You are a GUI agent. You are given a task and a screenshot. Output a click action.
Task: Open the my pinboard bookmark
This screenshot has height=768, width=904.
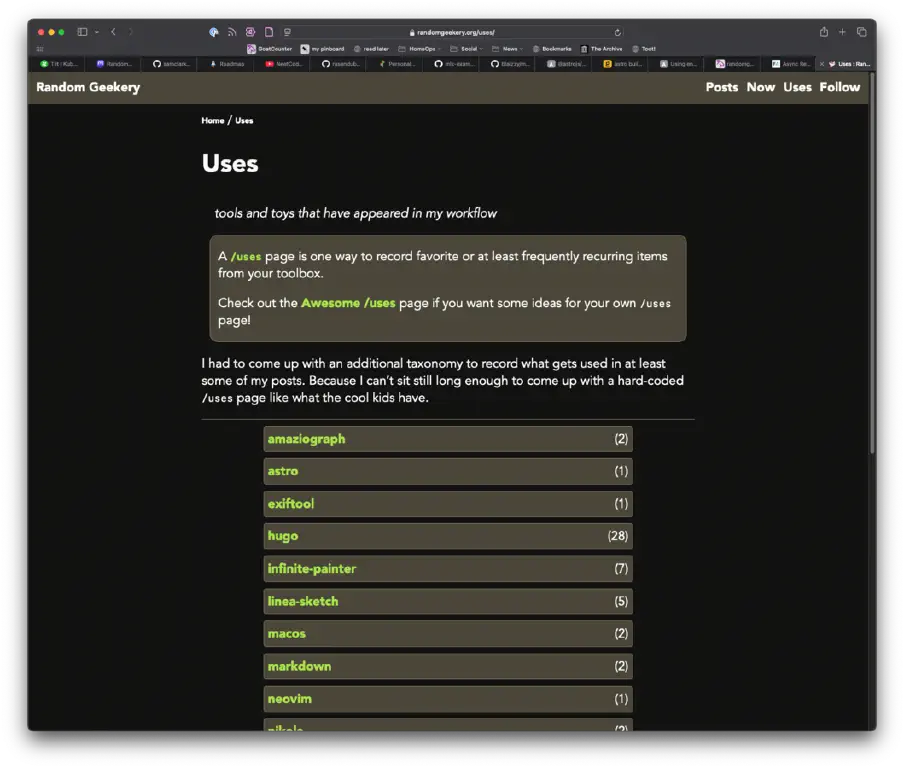[x=322, y=49]
